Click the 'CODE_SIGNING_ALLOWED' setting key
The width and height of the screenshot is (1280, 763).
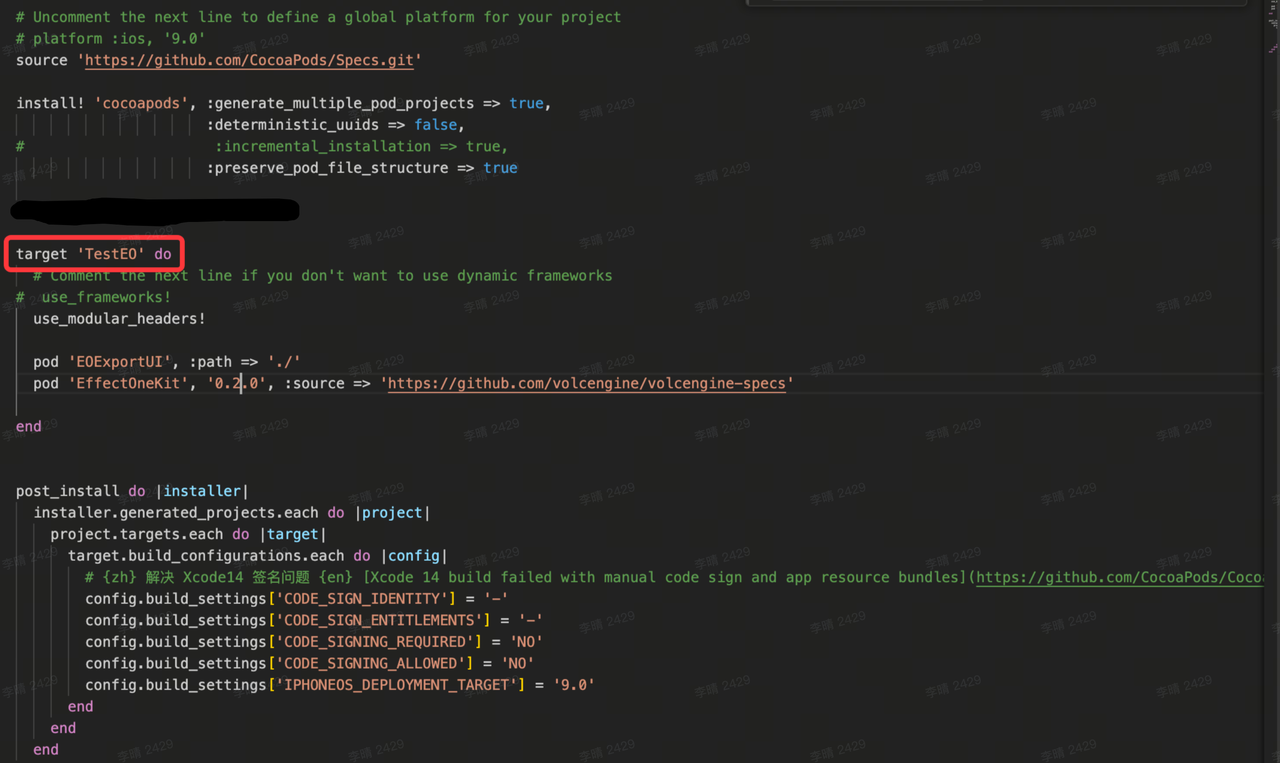pyautogui.click(x=371, y=663)
